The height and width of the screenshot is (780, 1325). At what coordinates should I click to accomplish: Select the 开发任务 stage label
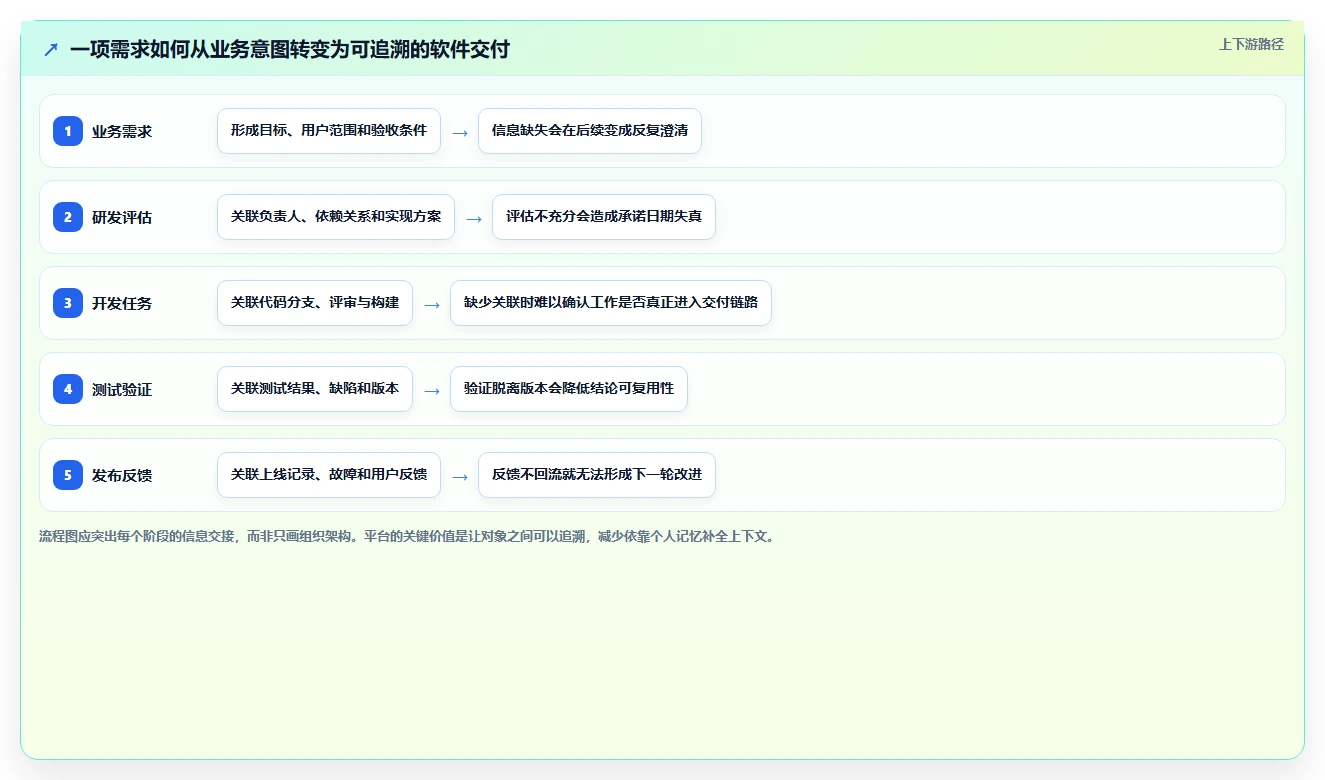click(122, 303)
